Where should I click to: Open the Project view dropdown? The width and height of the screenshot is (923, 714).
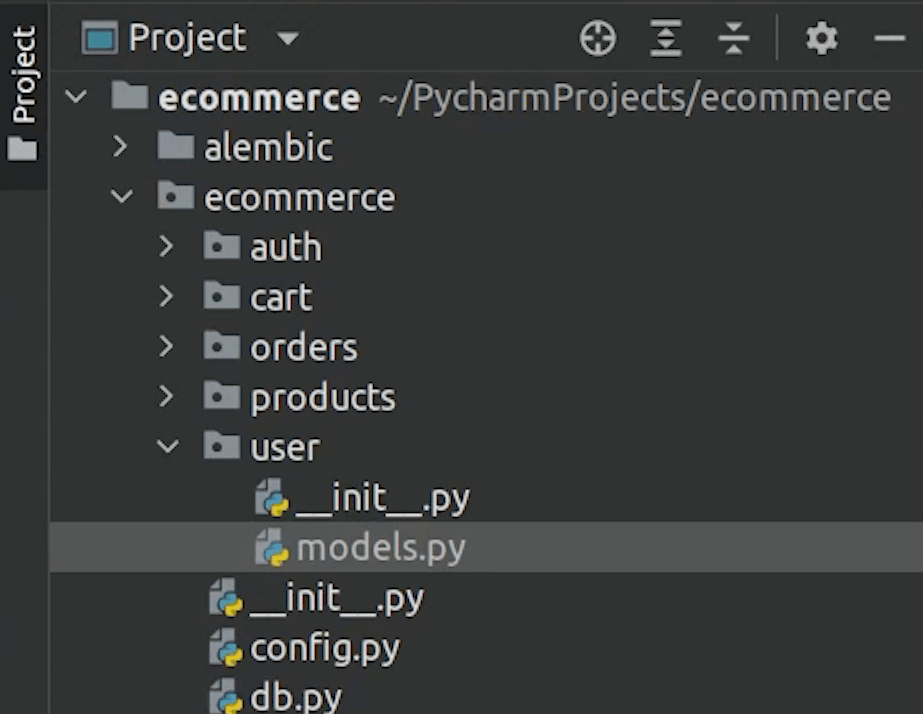[x=288, y=40]
